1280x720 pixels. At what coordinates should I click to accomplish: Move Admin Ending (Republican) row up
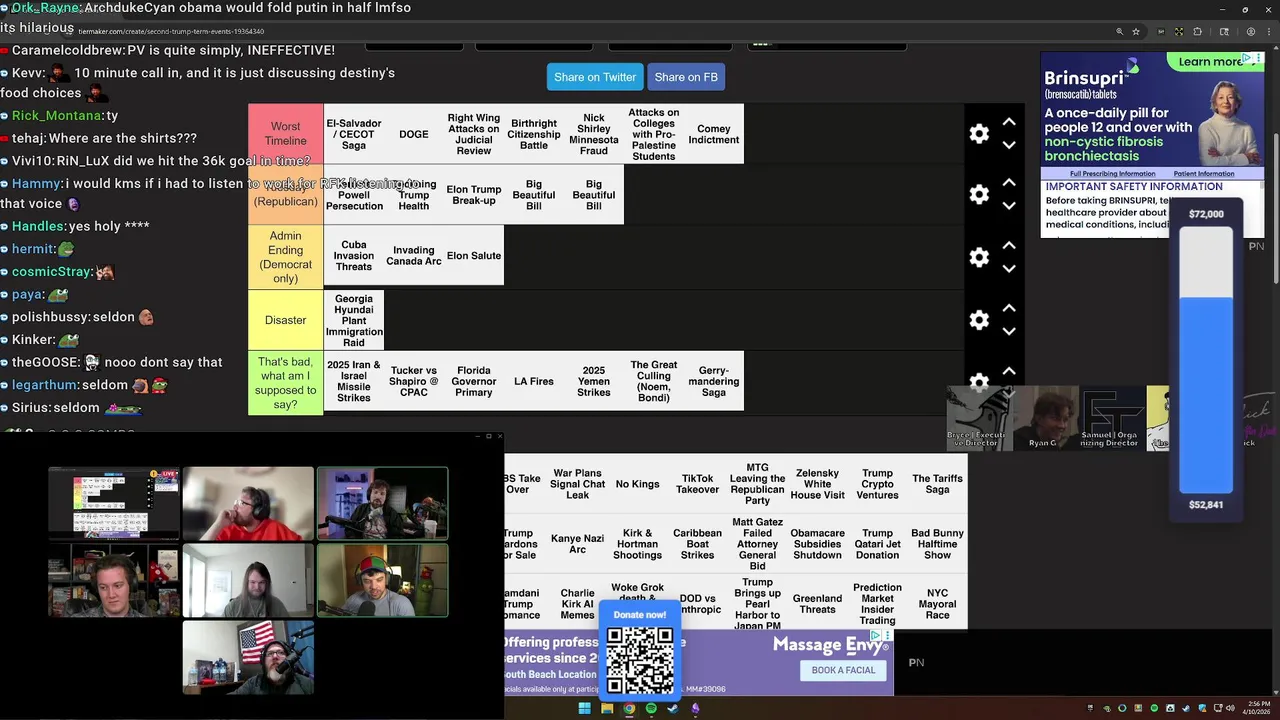point(1009,183)
